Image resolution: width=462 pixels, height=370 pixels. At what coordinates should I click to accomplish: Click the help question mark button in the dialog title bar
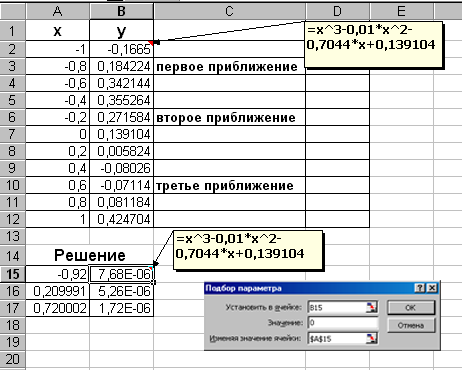click(420, 288)
